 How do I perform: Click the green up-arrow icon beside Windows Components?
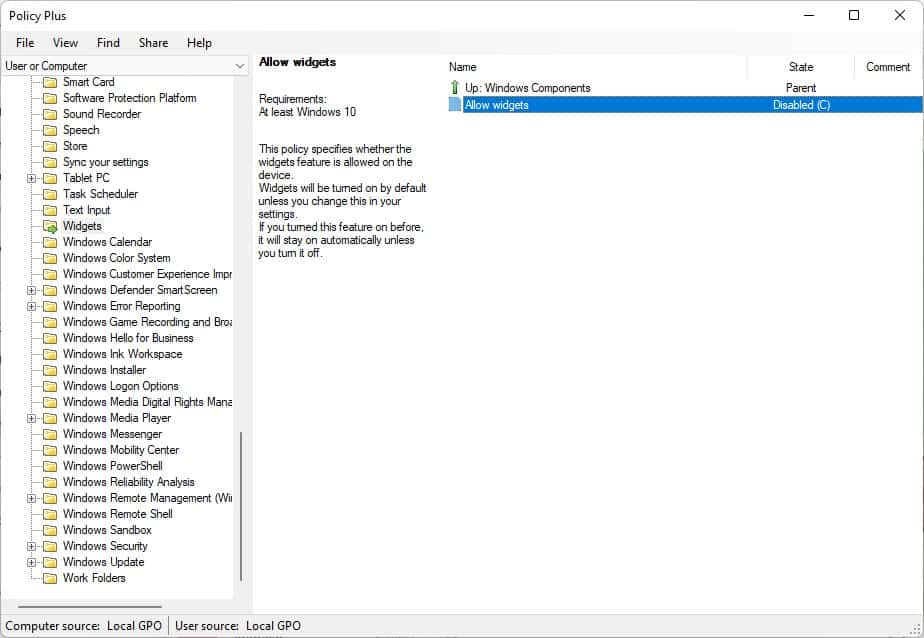455,88
